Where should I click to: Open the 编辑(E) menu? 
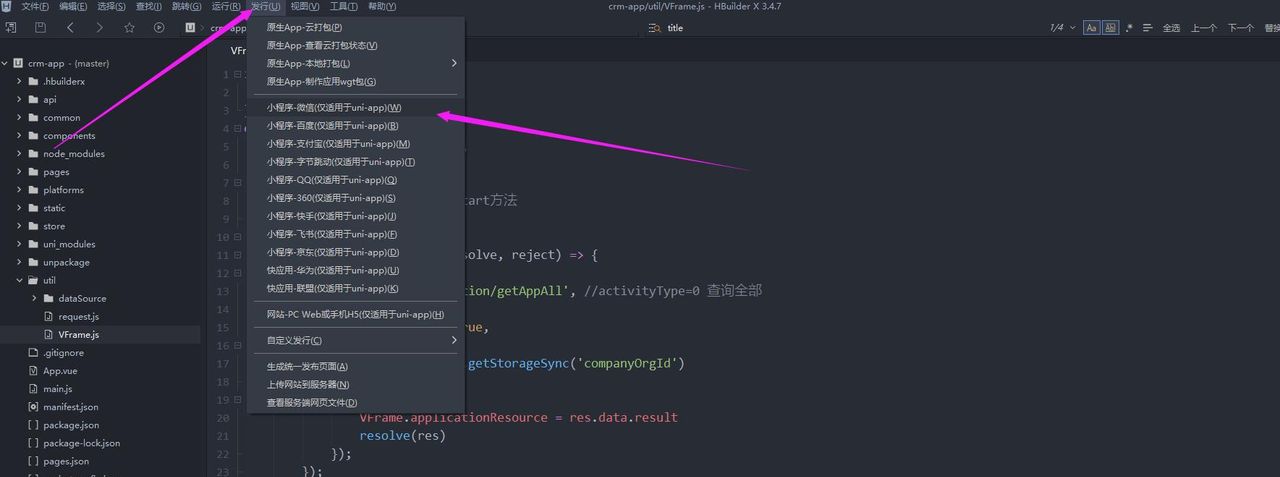point(73,6)
